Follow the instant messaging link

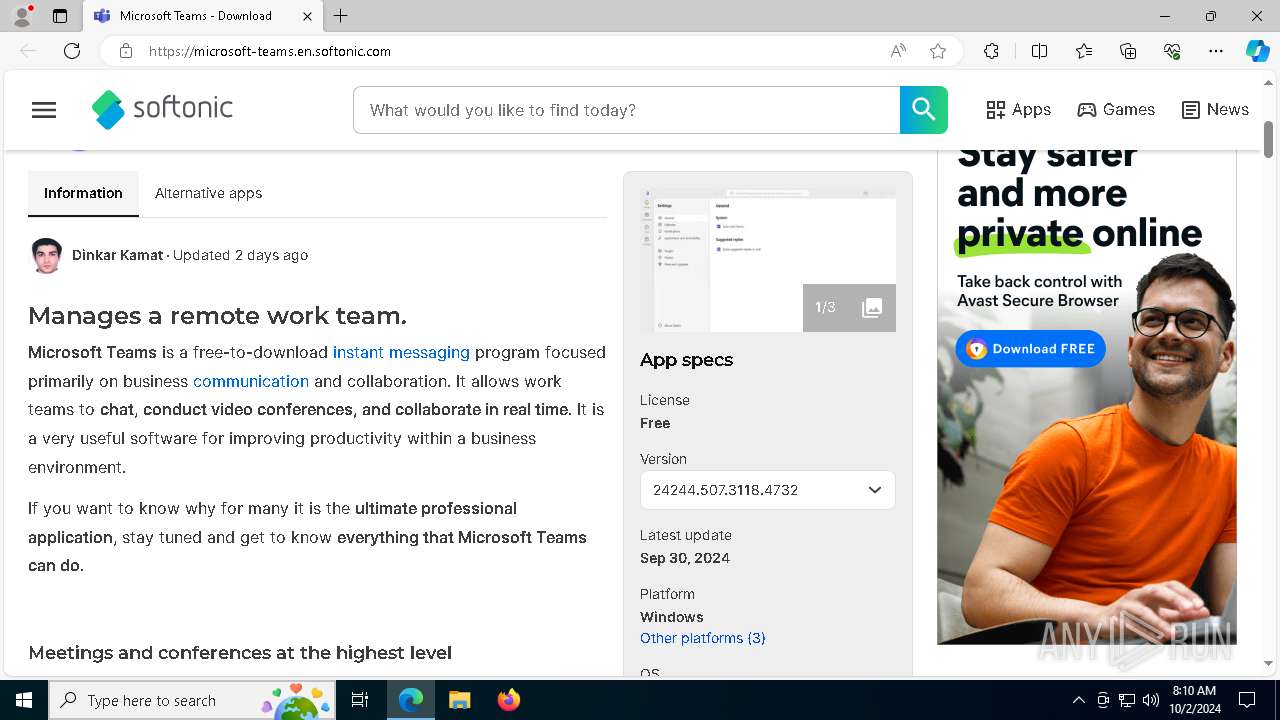[401, 352]
